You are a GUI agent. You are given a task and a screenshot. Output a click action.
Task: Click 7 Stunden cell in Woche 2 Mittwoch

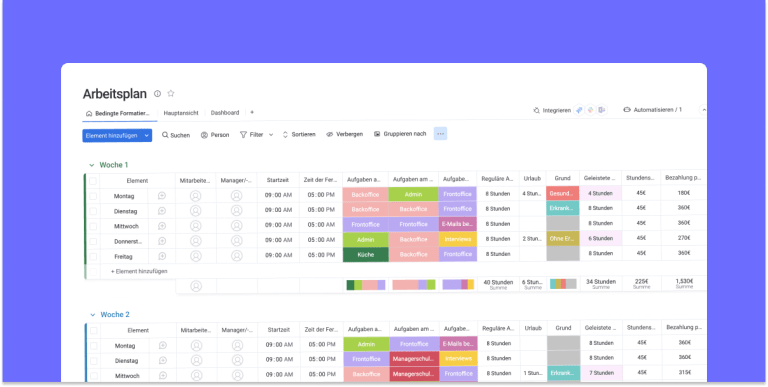coord(601,373)
